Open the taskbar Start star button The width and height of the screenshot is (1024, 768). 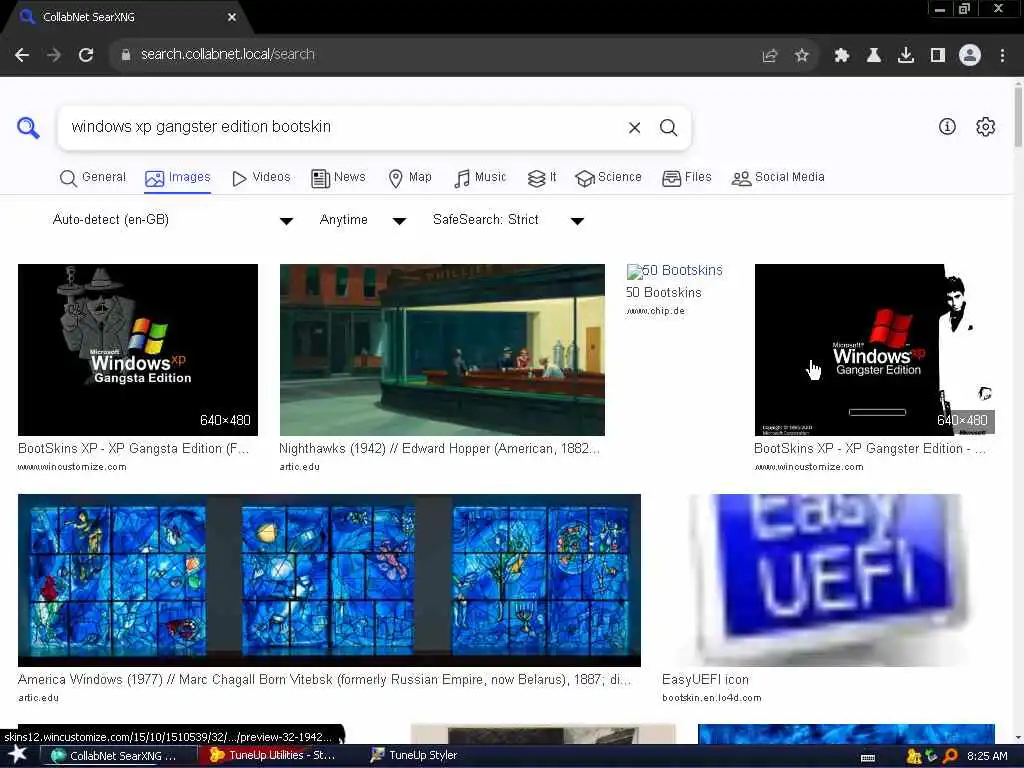(17, 755)
